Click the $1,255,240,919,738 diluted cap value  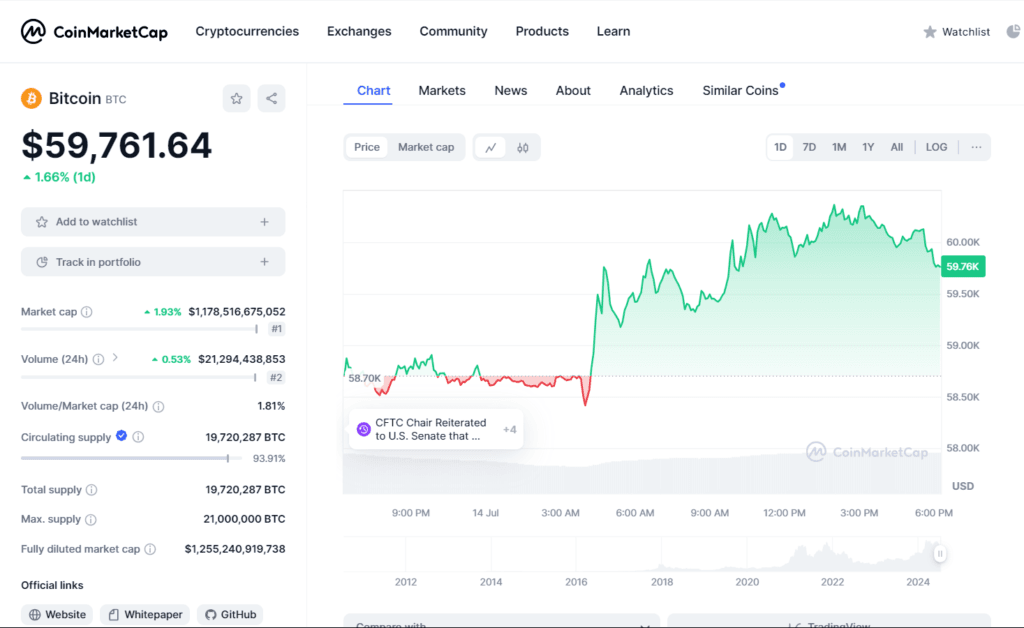[234, 549]
